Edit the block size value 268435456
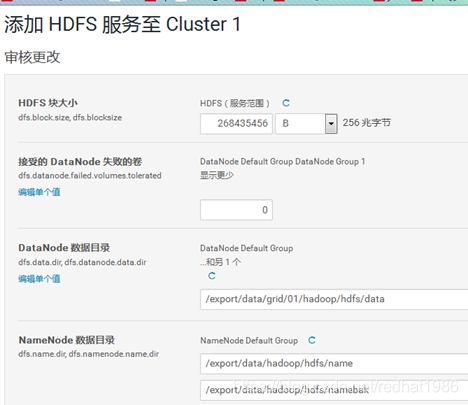This screenshot has height=405, width=468. pyautogui.click(x=236, y=124)
